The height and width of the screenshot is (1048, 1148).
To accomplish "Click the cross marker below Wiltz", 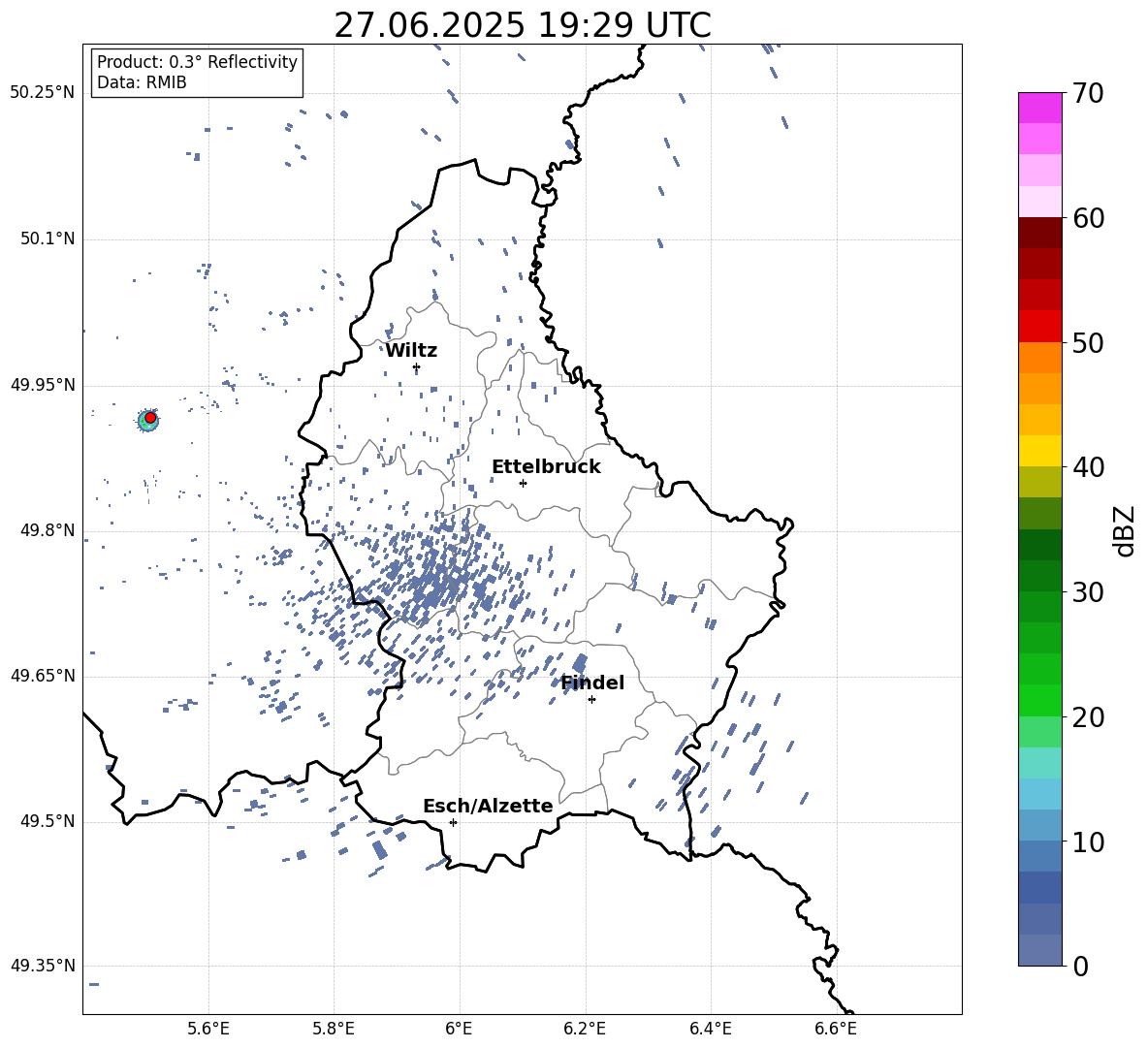I will click(x=417, y=367).
